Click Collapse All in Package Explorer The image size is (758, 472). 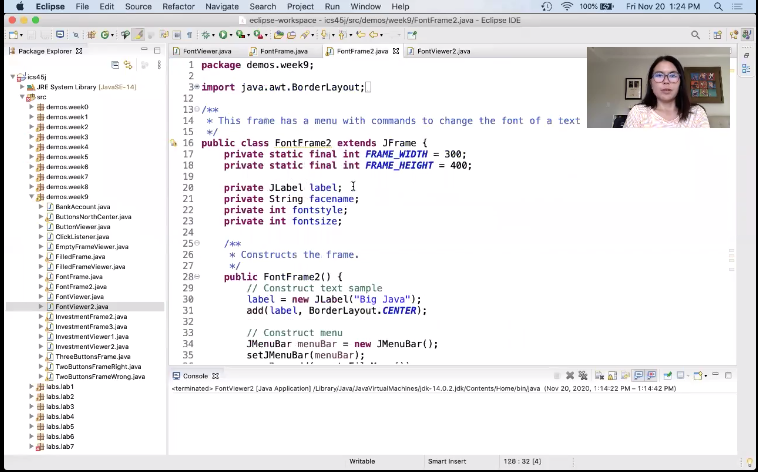(115, 65)
